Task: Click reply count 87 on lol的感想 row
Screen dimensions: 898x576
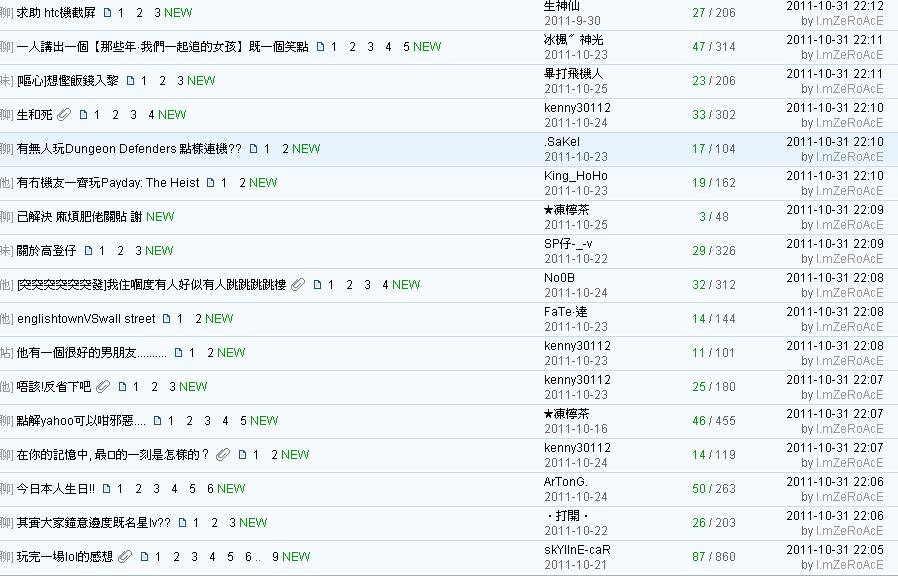Action: click(699, 557)
